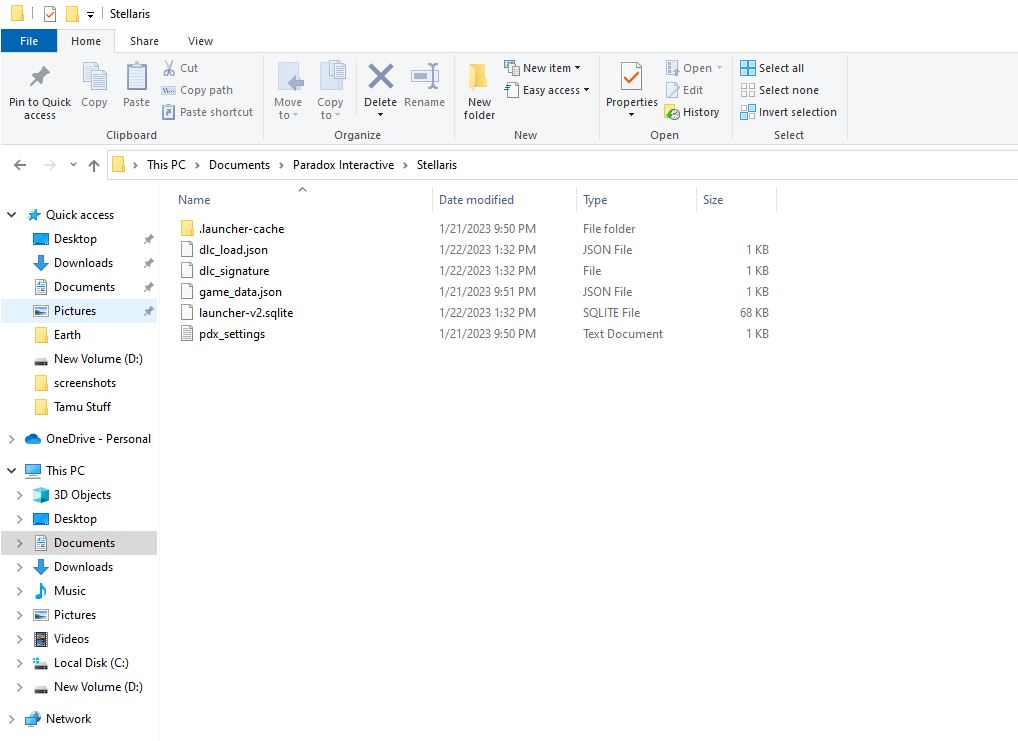
Task: Open the recent locations dropdown arrow
Action: click(x=73, y=165)
